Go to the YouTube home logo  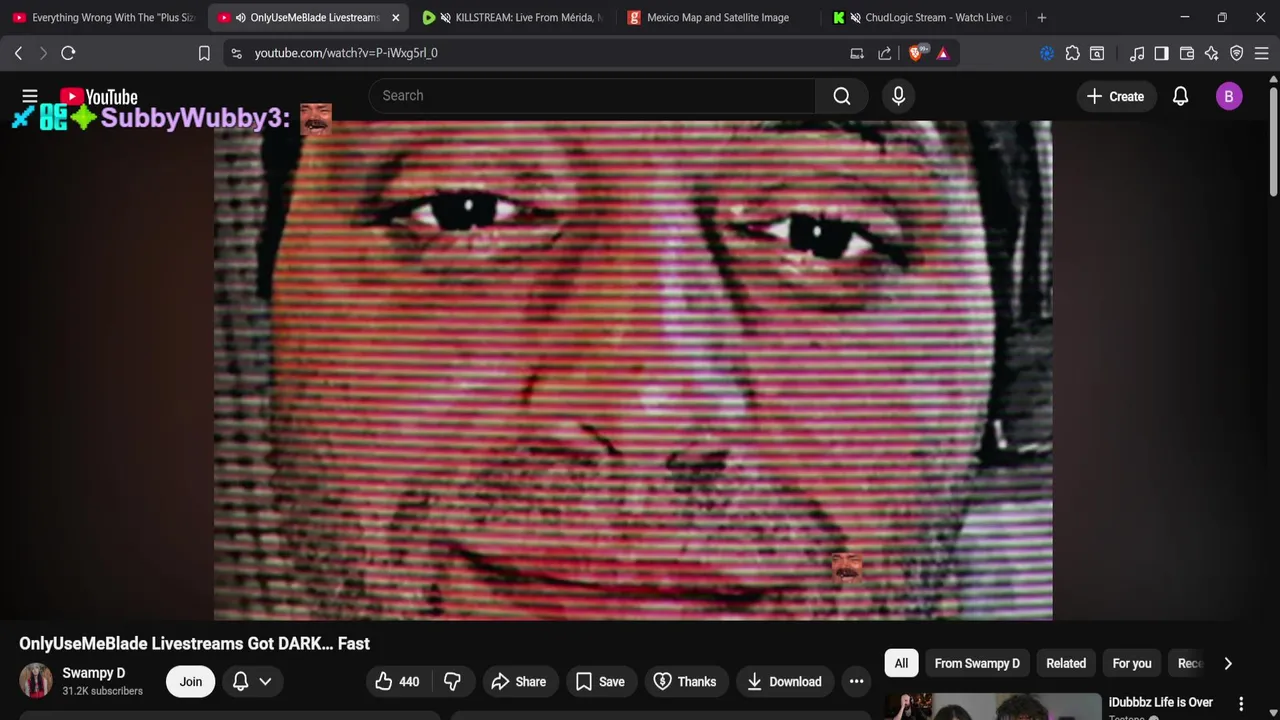pyautogui.click(x=99, y=97)
